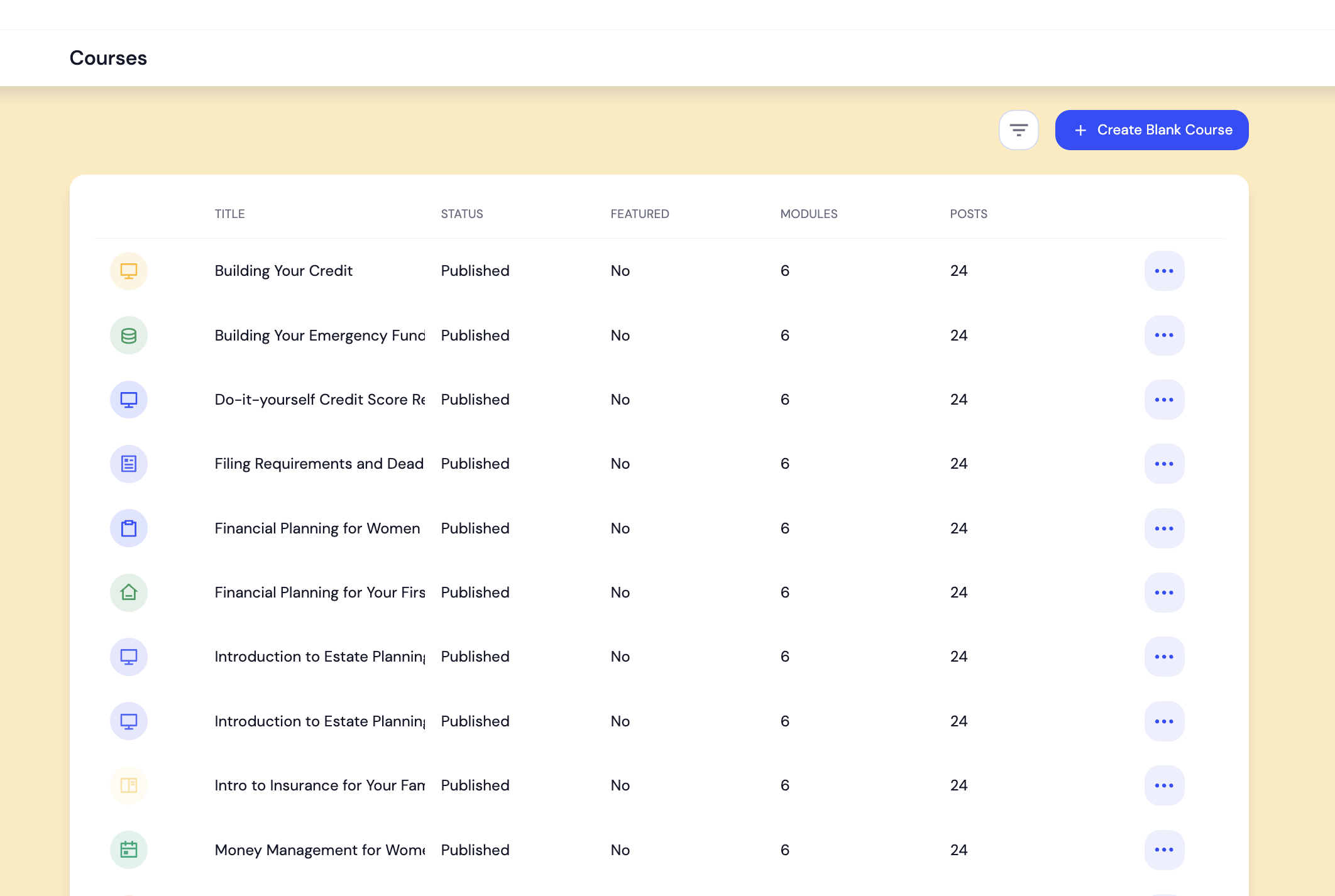Image resolution: width=1335 pixels, height=896 pixels.
Task: Click the card icon next to Intro to Insurance
Action: tap(128, 785)
